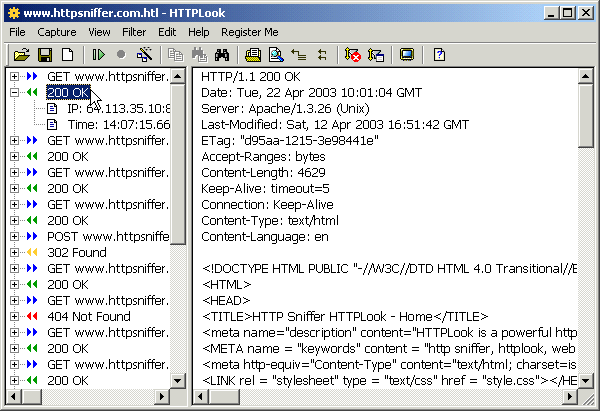Expand the 200 OK node directly after 302 Found's GET
The image size is (600, 411).
click(x=14, y=284)
